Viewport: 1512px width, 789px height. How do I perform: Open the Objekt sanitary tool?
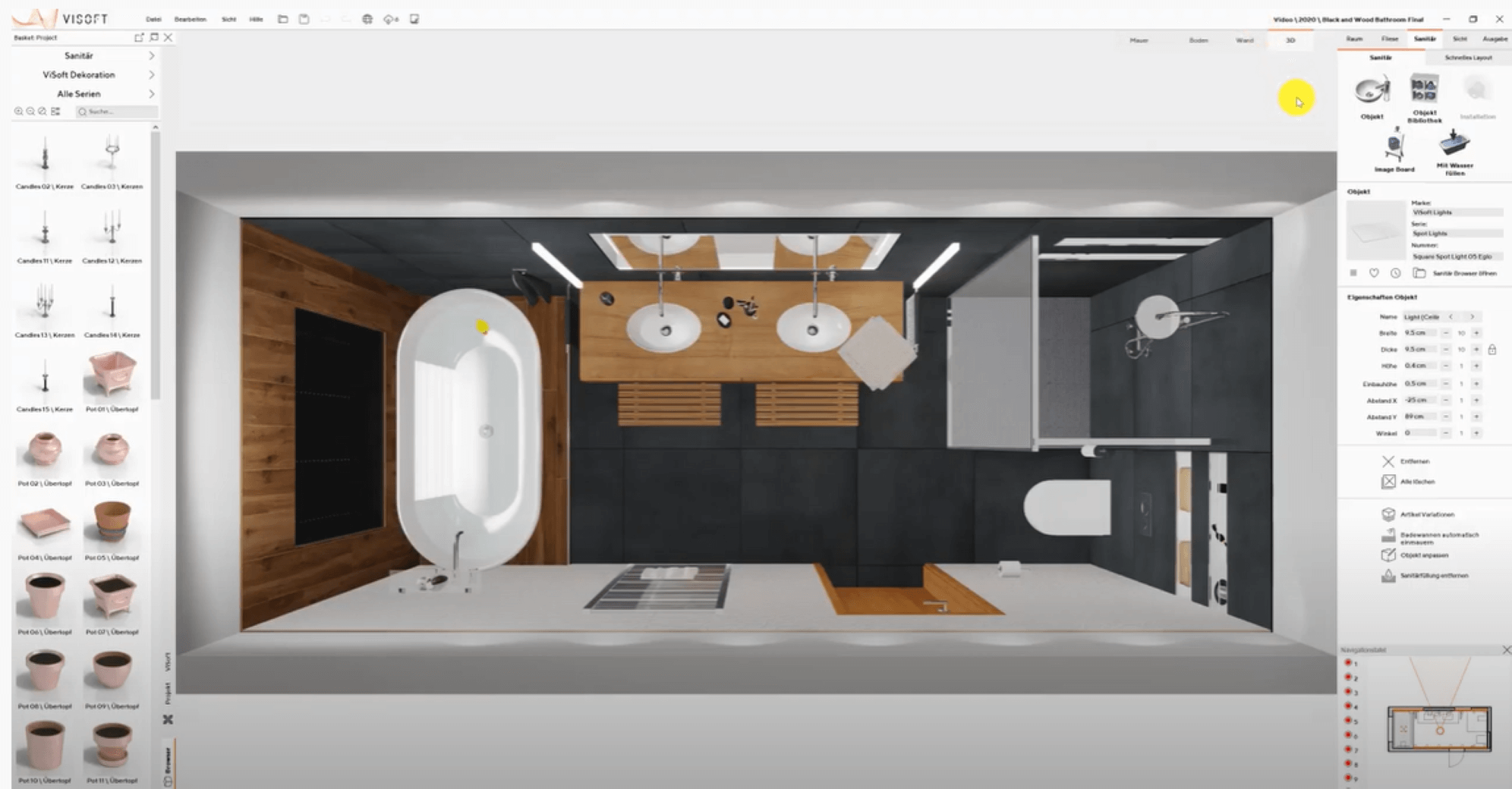tap(1372, 96)
